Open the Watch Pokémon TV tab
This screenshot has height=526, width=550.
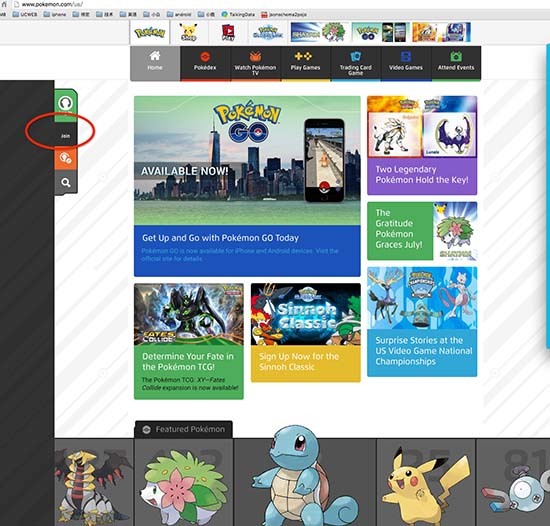tap(255, 63)
